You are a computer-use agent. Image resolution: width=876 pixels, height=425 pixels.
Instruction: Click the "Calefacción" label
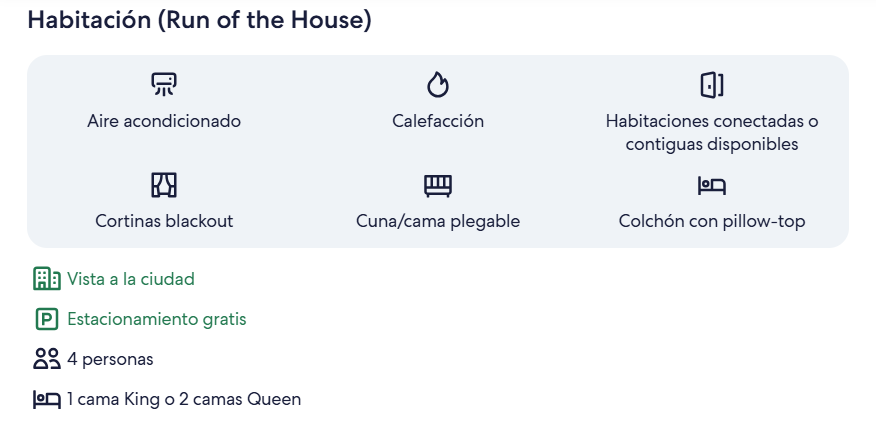[438, 121]
